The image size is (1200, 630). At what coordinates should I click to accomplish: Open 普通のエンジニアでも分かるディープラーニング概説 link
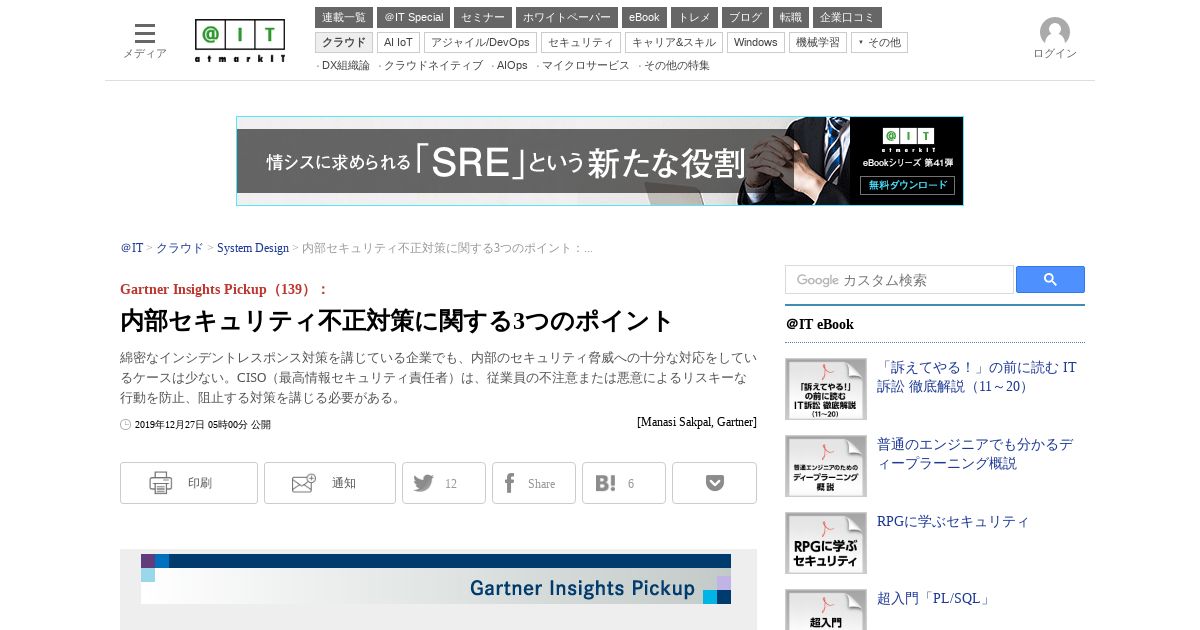975,454
